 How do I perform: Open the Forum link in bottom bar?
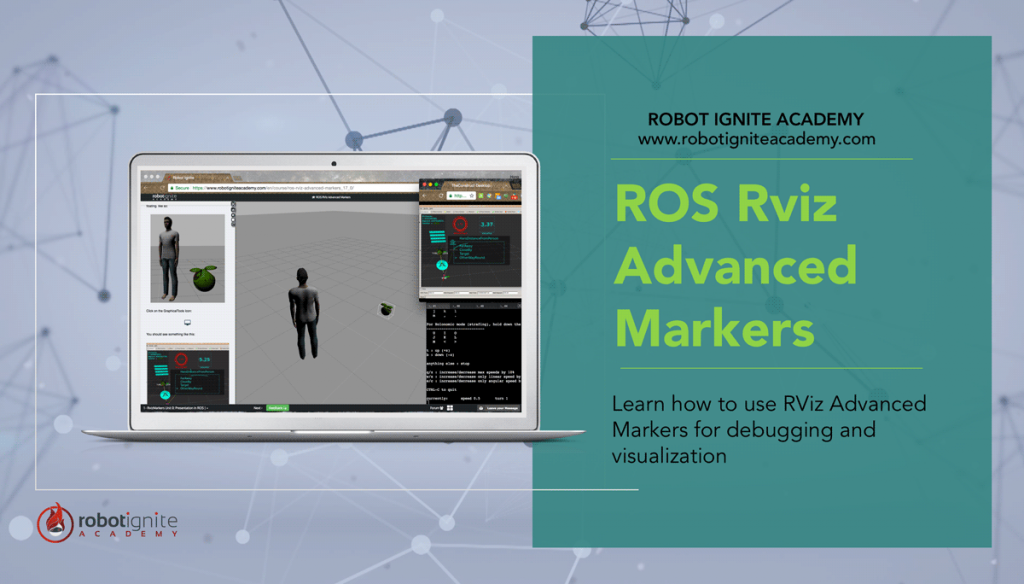pos(436,408)
